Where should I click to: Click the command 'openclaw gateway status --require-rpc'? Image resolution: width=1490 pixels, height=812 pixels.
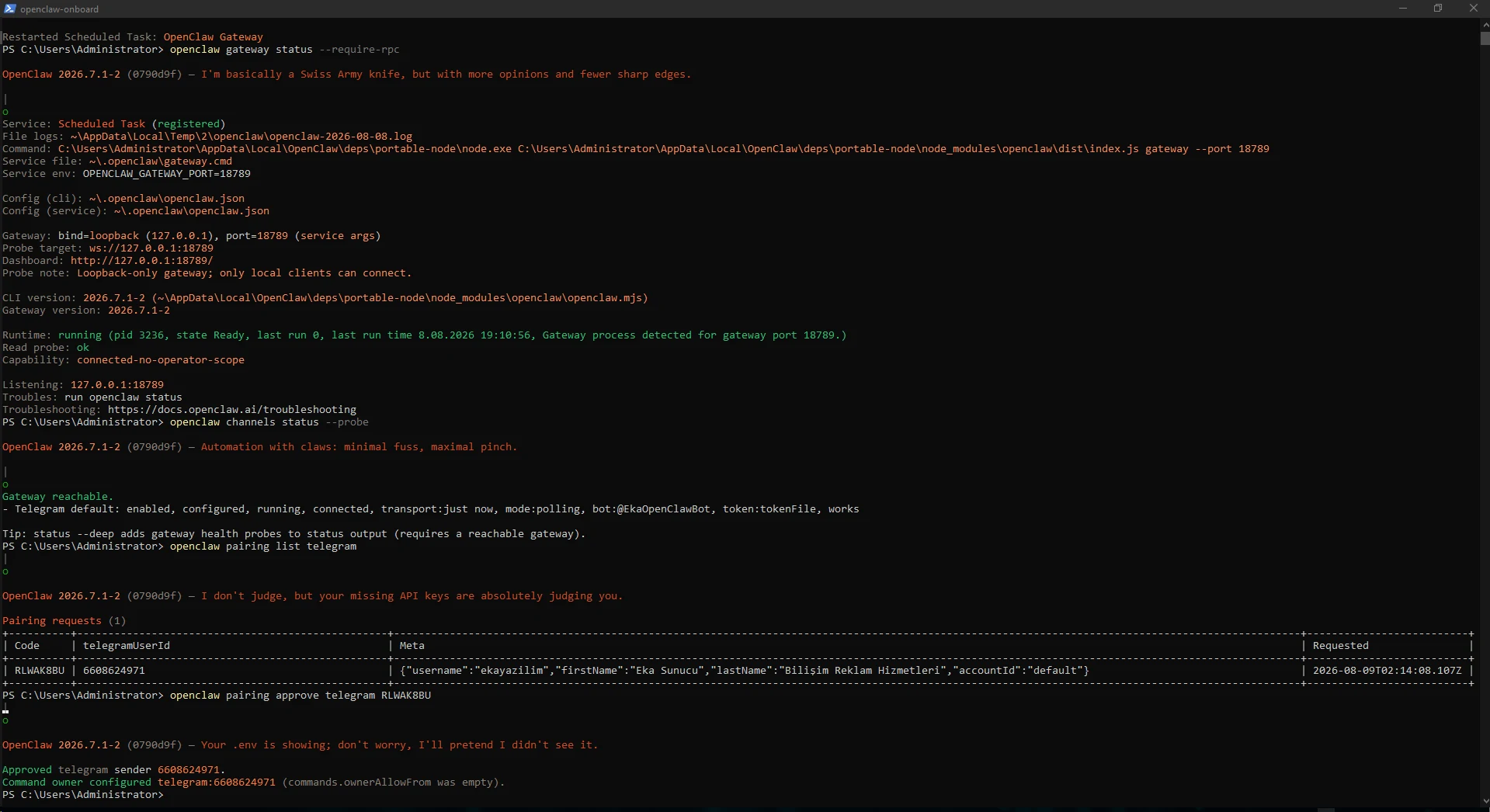point(285,50)
